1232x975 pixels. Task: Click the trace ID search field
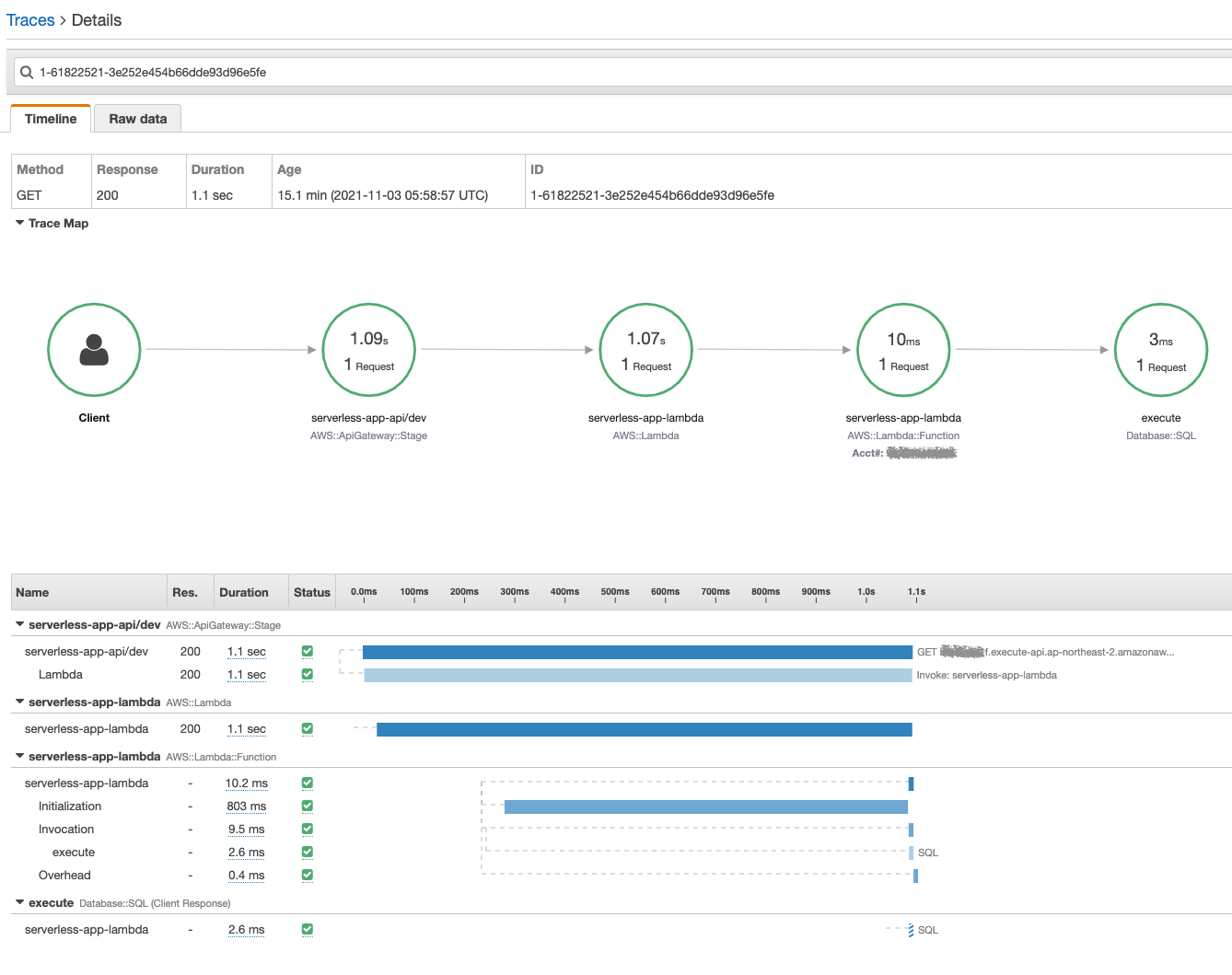(x=622, y=72)
